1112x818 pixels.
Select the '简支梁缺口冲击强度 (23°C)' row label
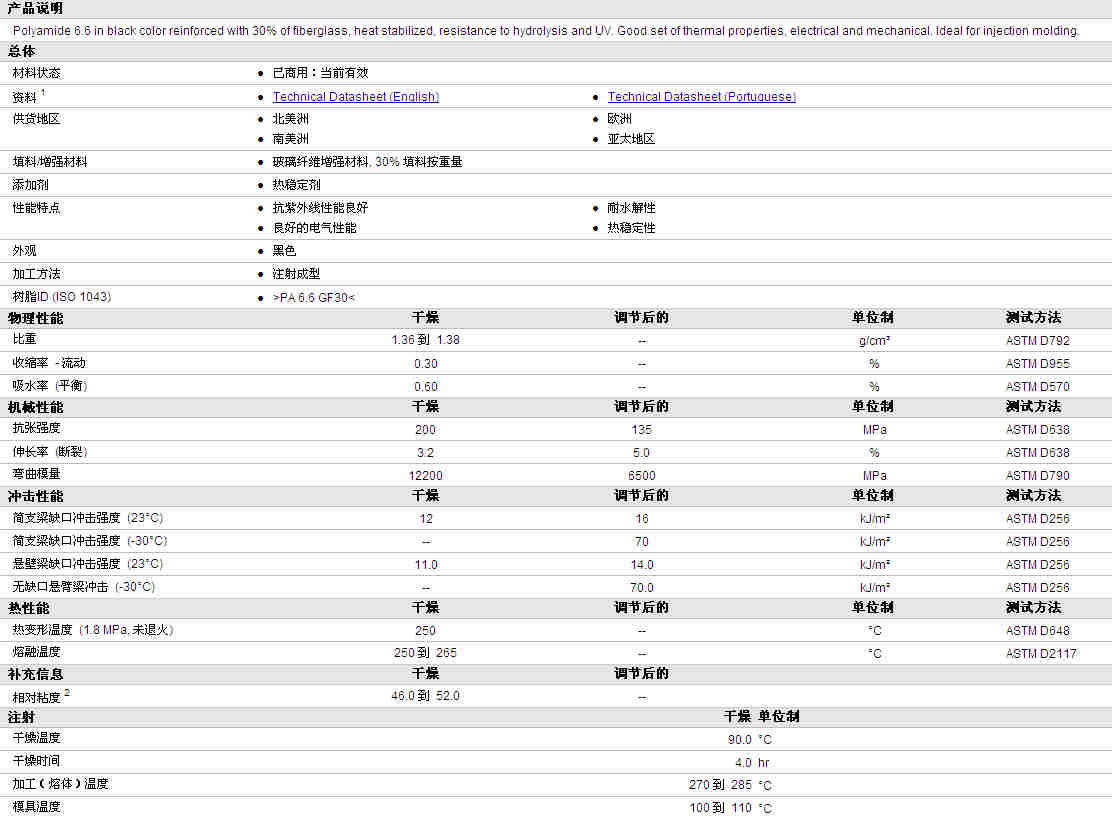point(88,517)
